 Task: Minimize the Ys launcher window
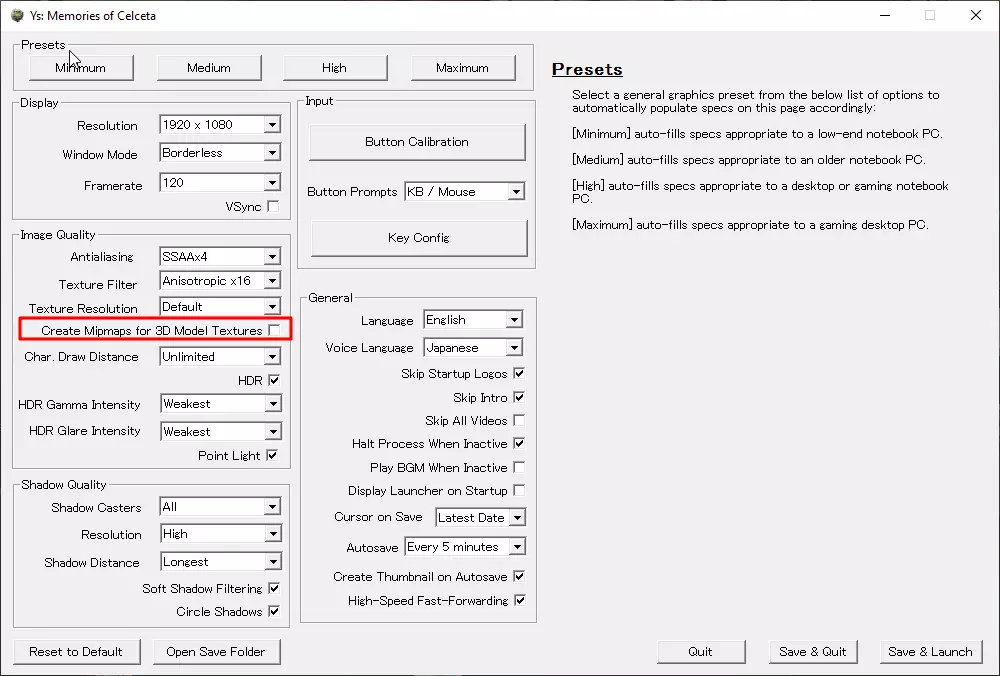point(885,15)
